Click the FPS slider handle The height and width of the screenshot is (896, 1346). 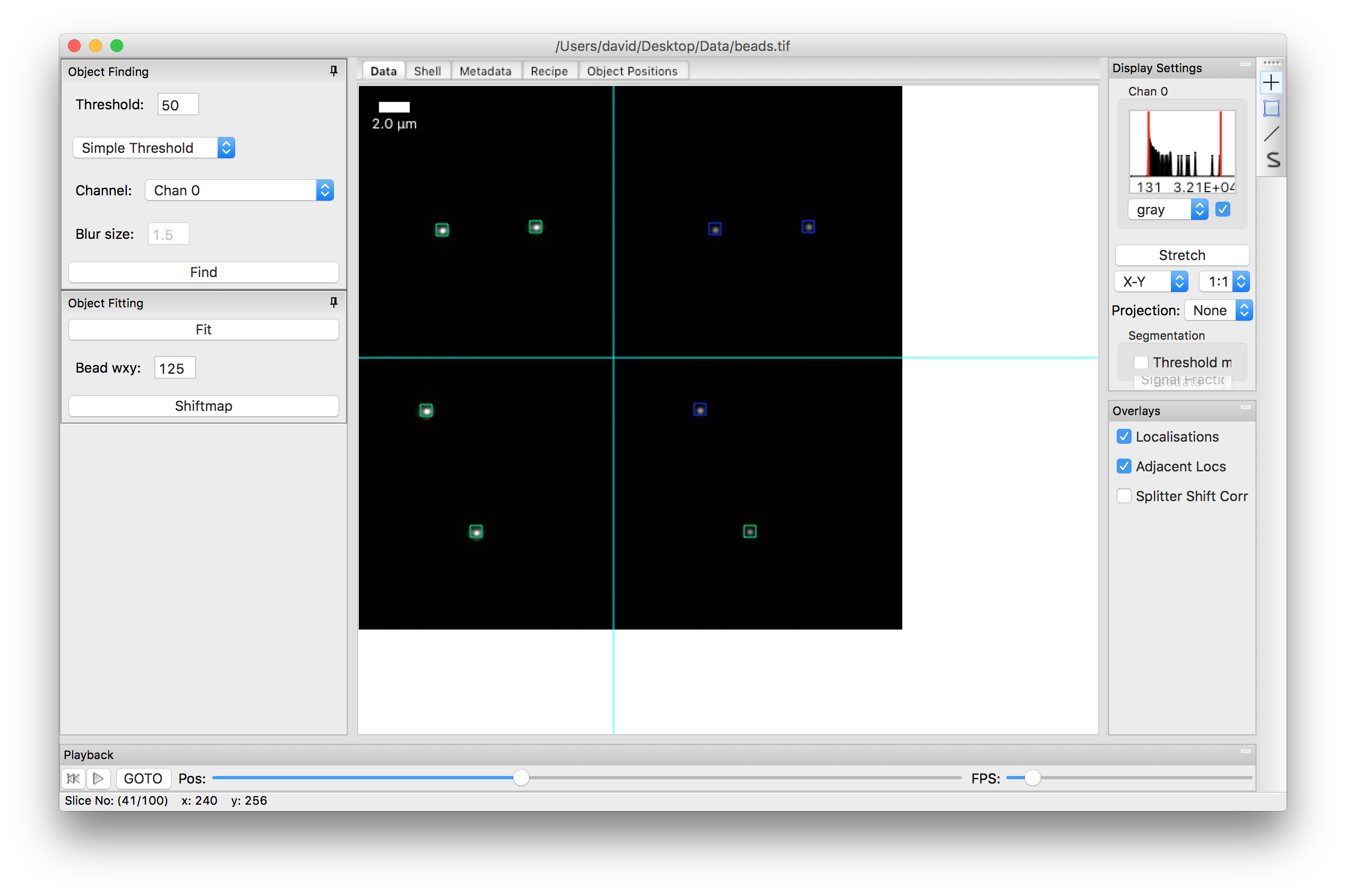click(x=1032, y=778)
